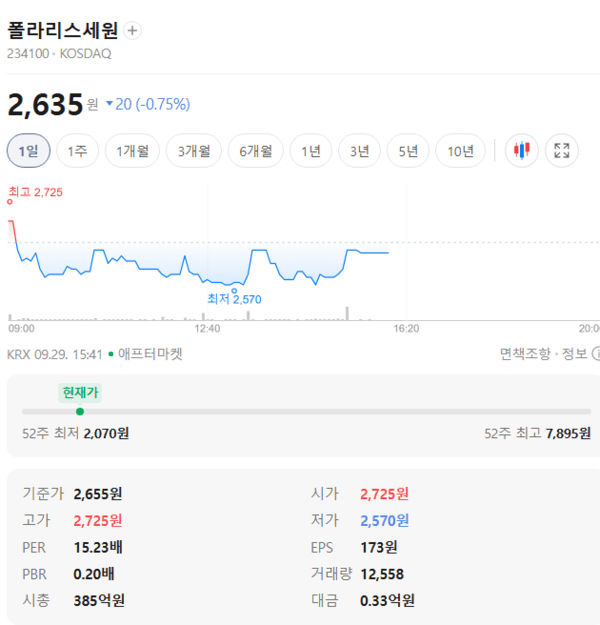Select the 1개월 period tab

pos(132,151)
